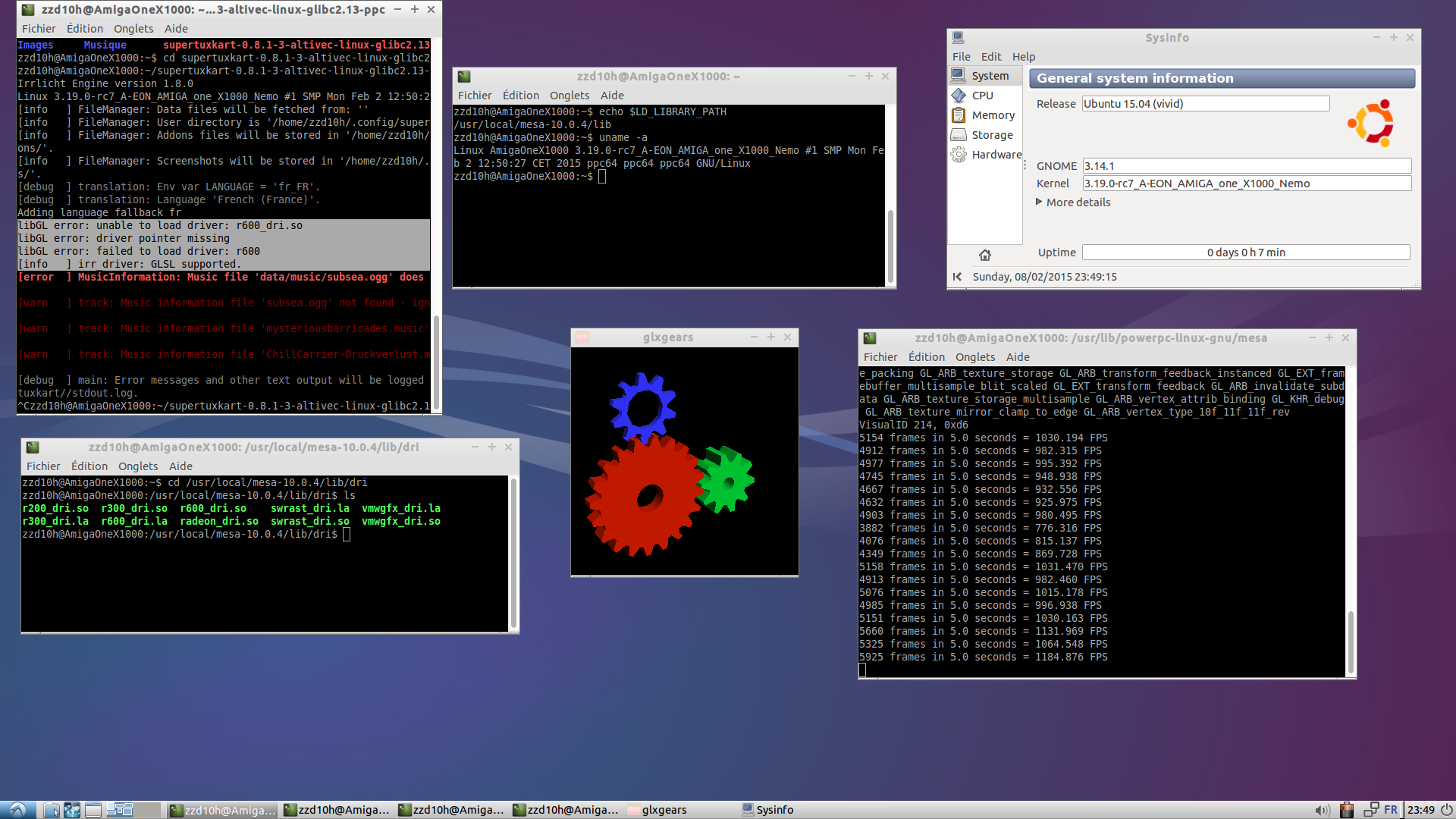
Task: Open Onglets menu in mesa terminal
Action: point(974,357)
